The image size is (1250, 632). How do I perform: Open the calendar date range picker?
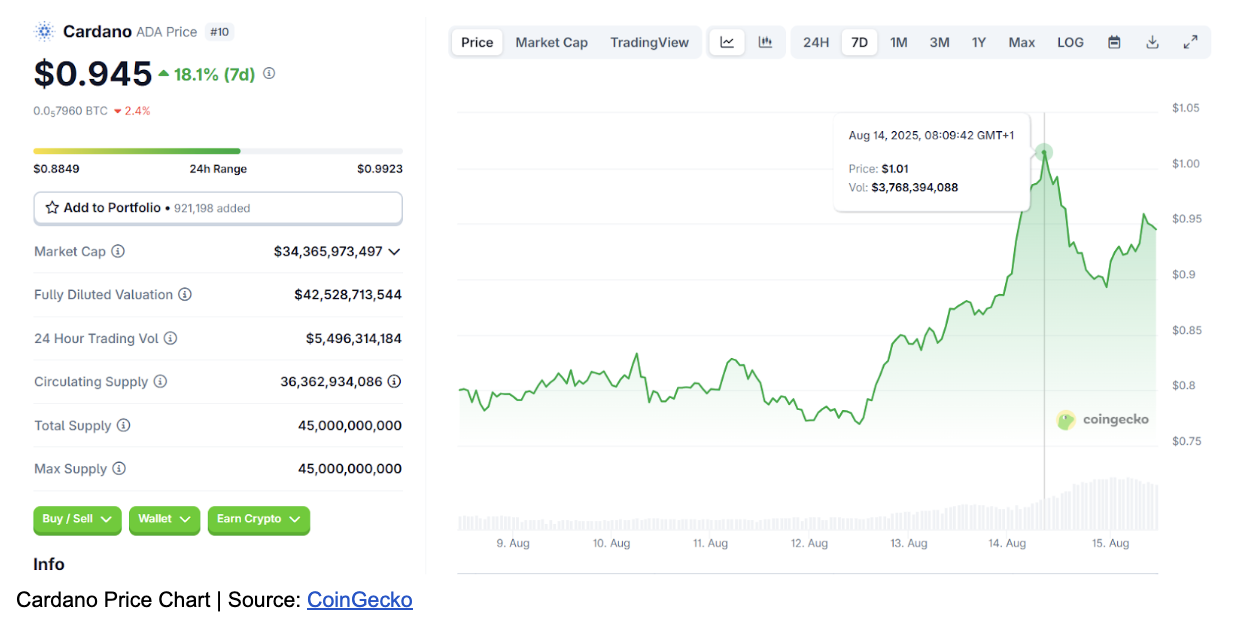coord(1114,42)
